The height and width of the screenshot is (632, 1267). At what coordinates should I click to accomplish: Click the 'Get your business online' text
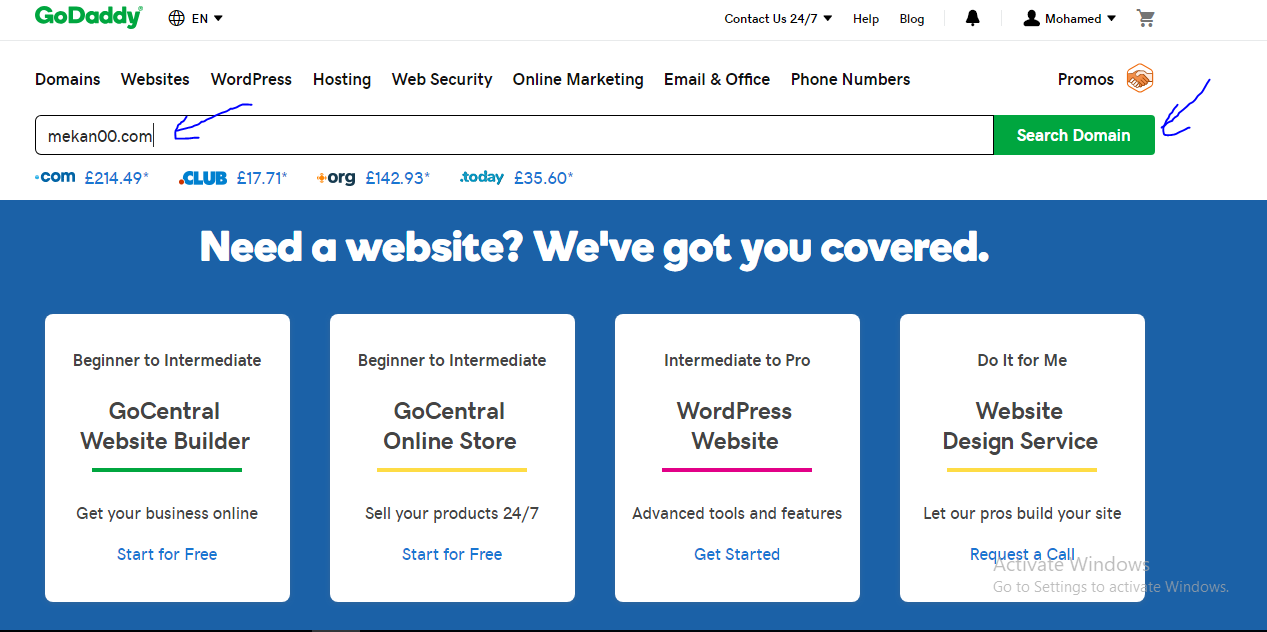[167, 513]
